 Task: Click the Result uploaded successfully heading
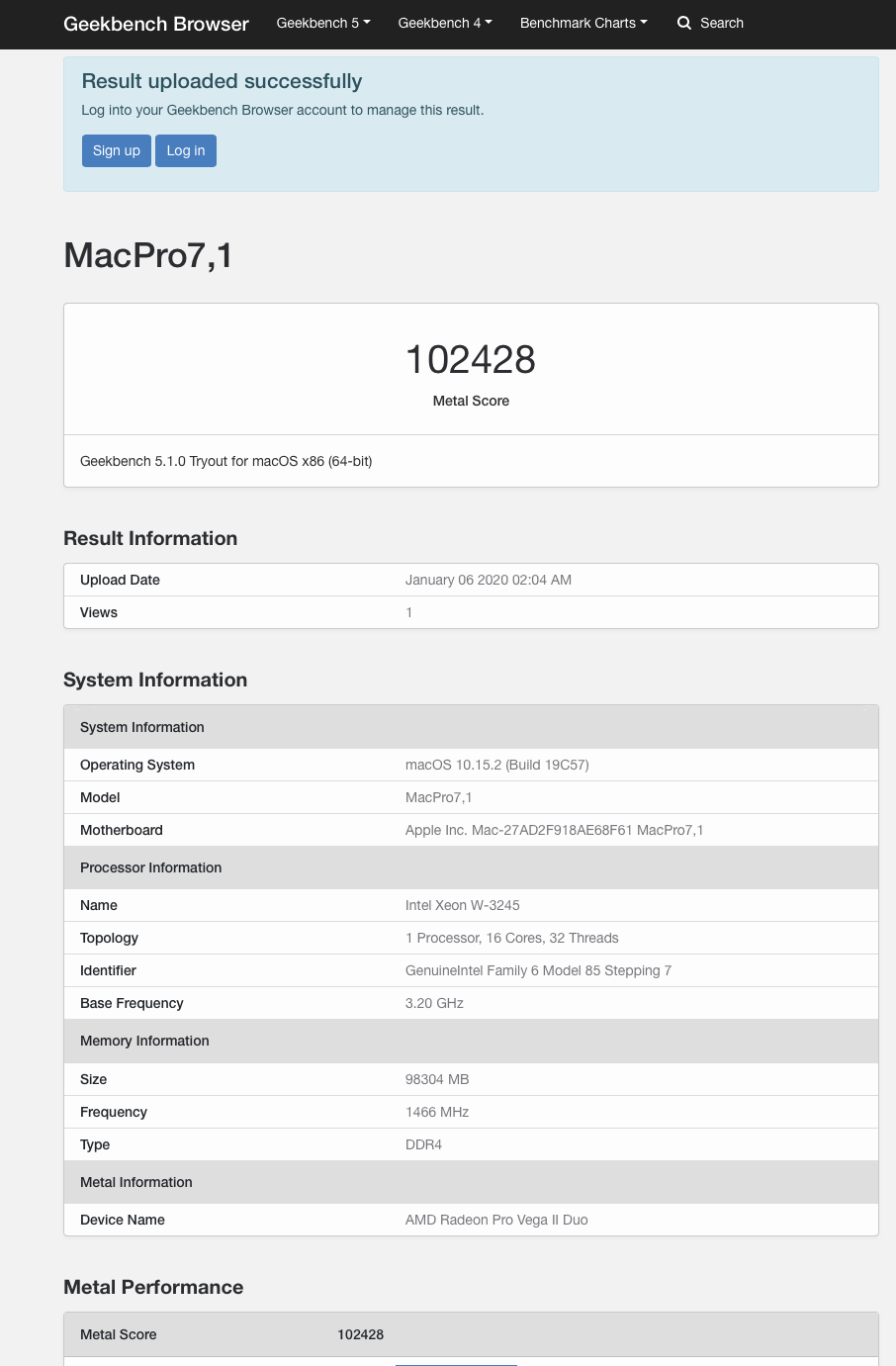pyautogui.click(x=222, y=81)
